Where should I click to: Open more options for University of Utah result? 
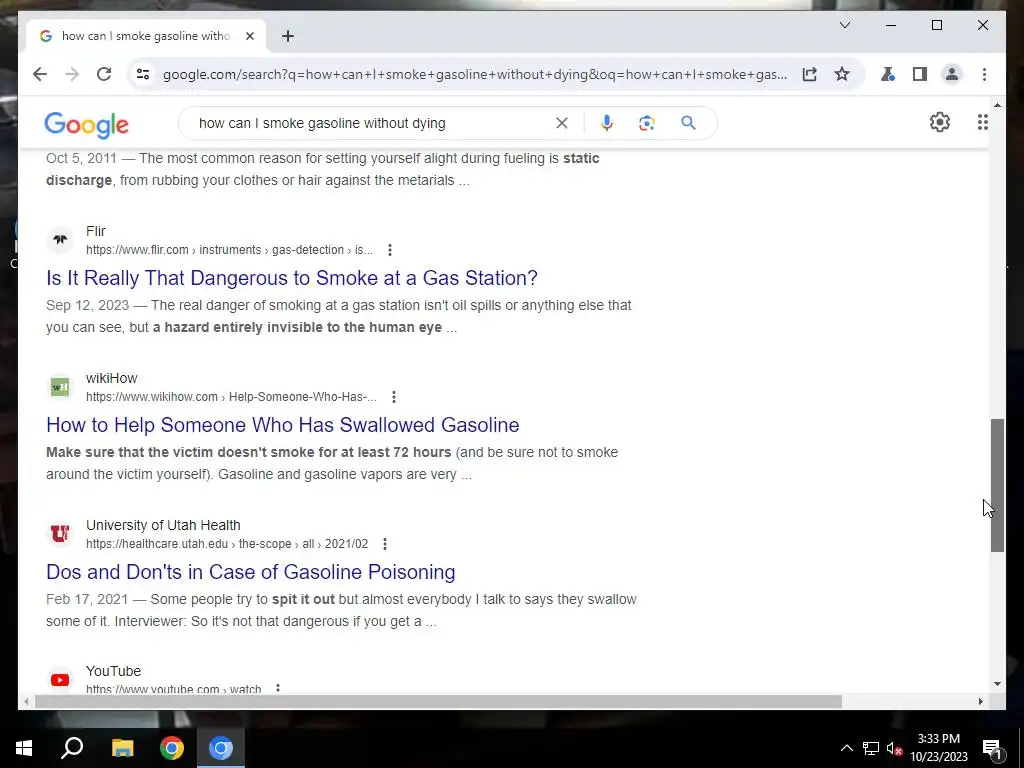point(385,544)
